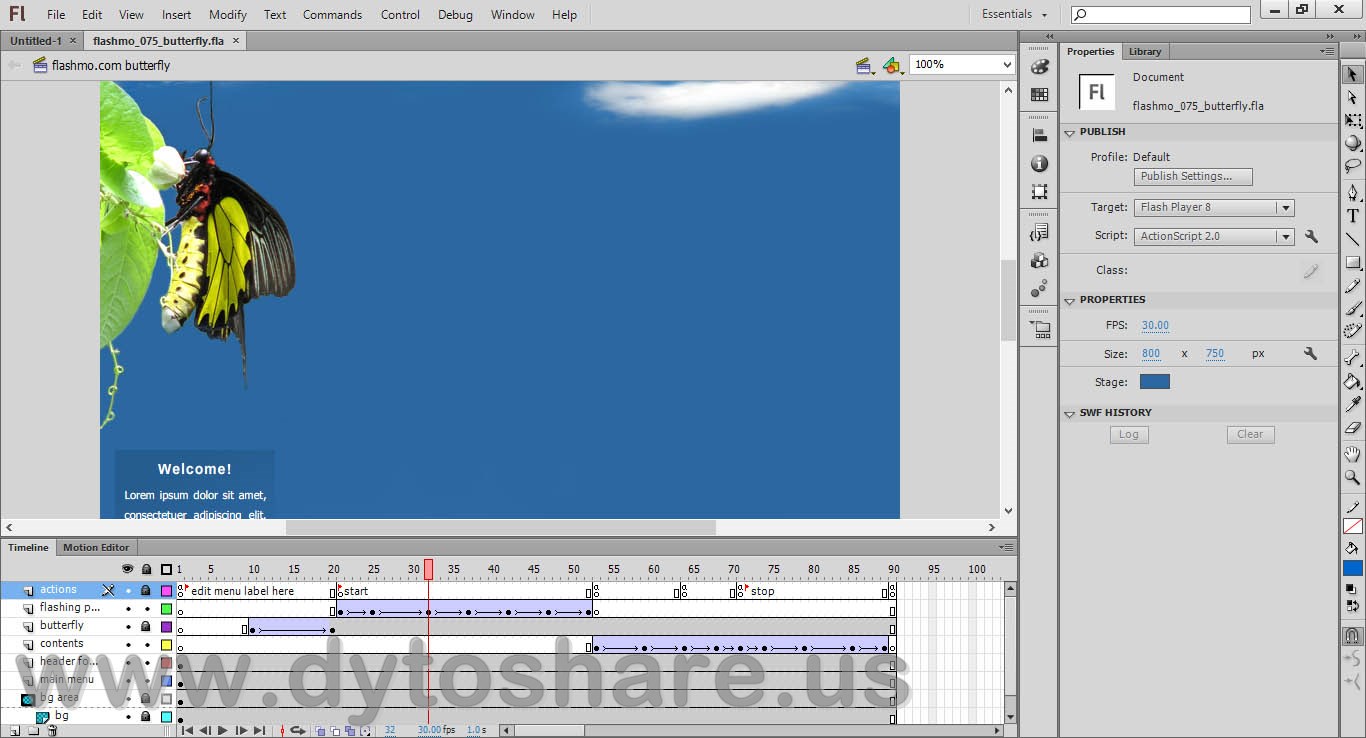The image size is (1366, 738).
Task: Toggle lock on bg layer
Action: coord(146,717)
